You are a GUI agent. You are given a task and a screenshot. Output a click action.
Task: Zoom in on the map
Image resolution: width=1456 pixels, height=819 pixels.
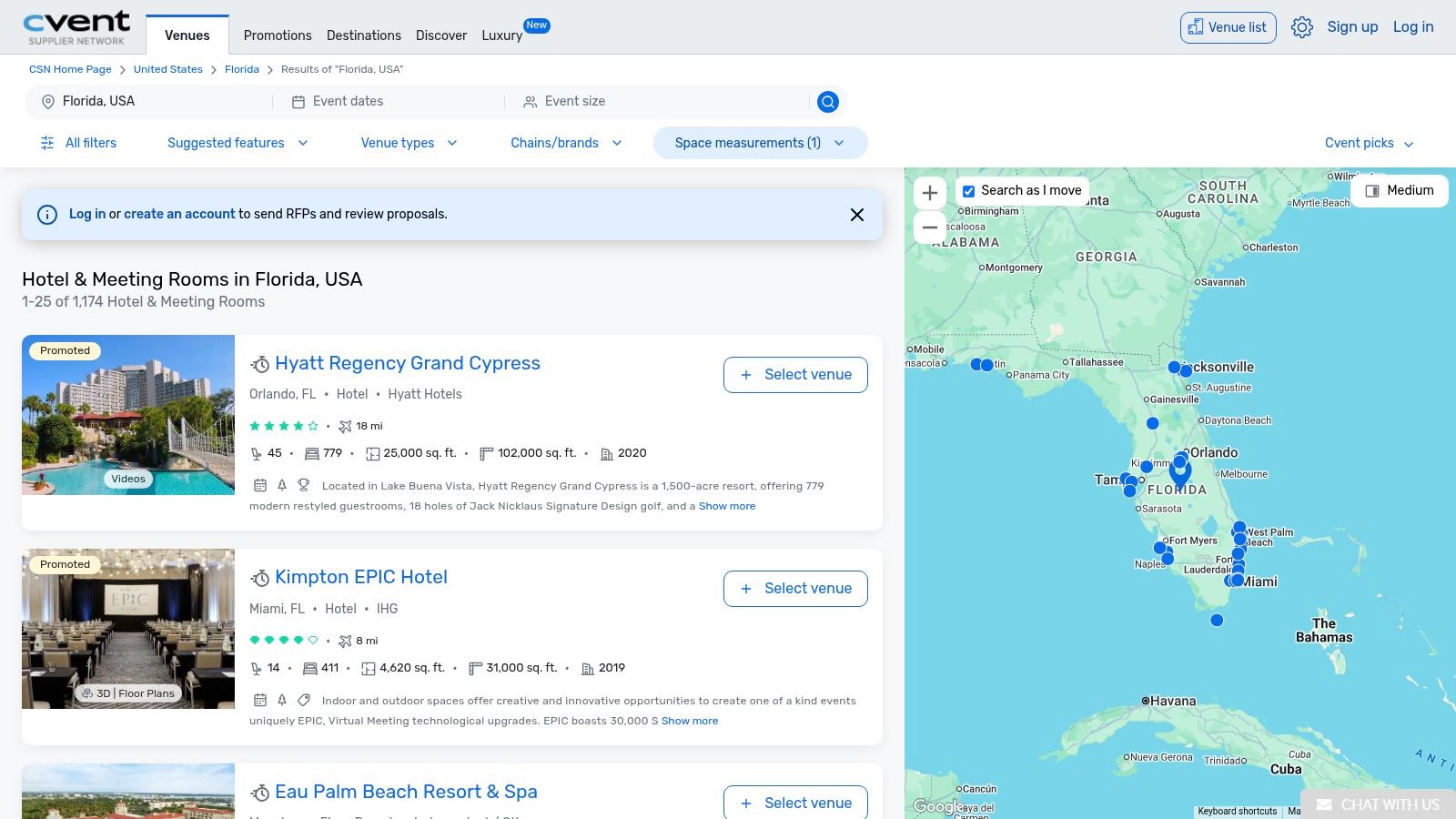click(930, 193)
